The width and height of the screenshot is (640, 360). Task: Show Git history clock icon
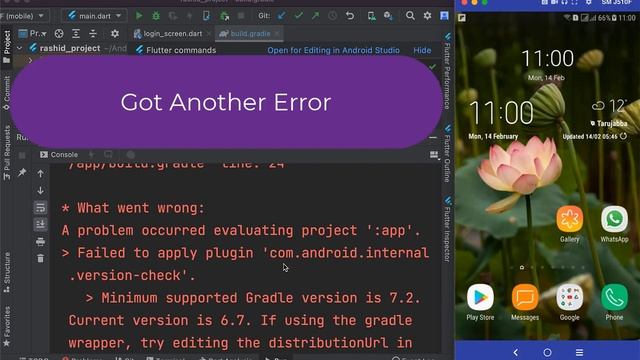click(333, 16)
